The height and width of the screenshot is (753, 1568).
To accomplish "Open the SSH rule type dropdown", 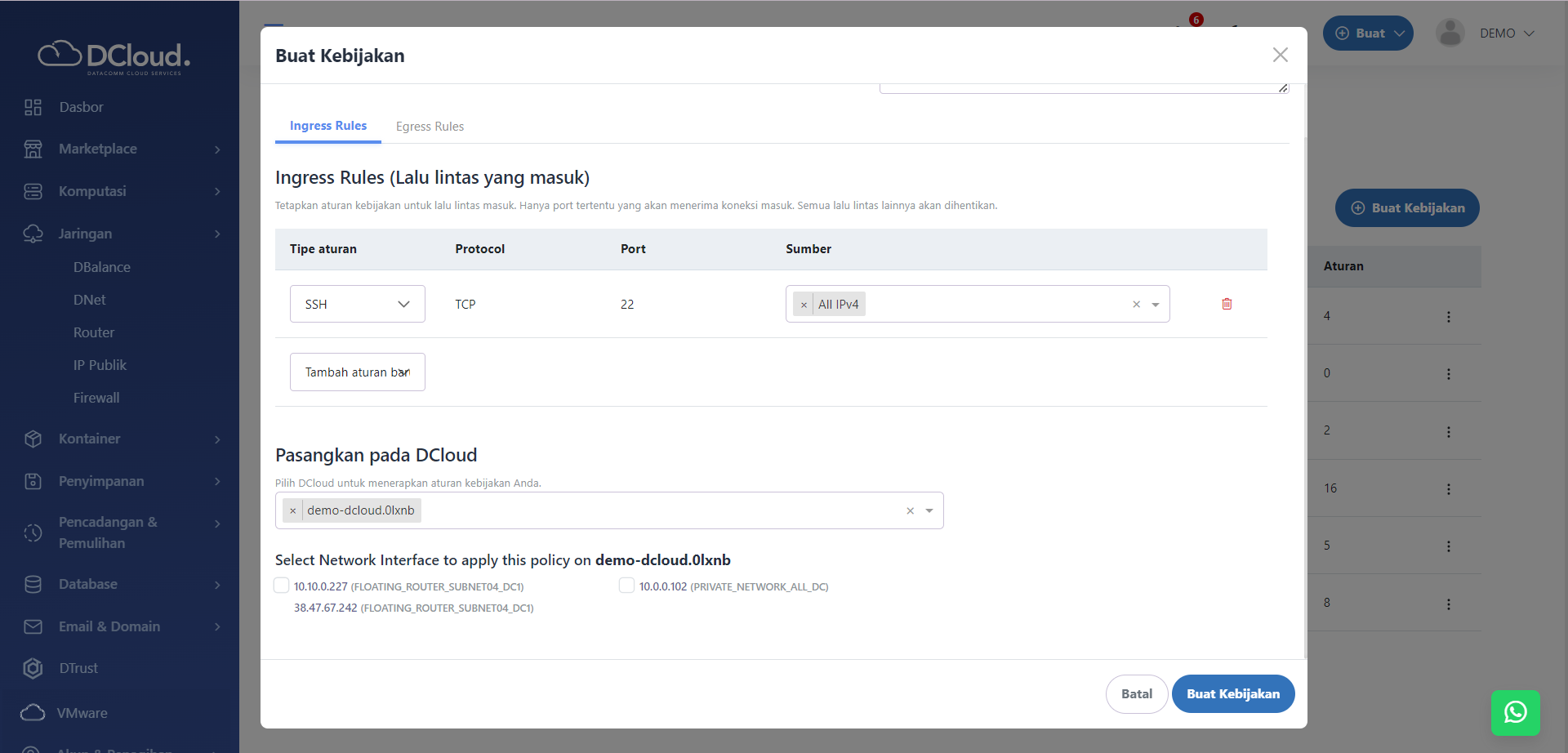I will [357, 304].
